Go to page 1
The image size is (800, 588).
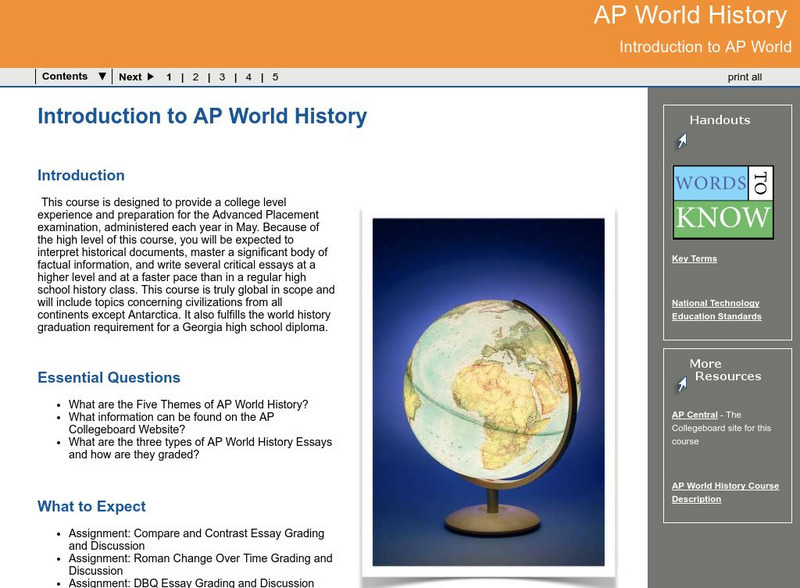click(169, 77)
